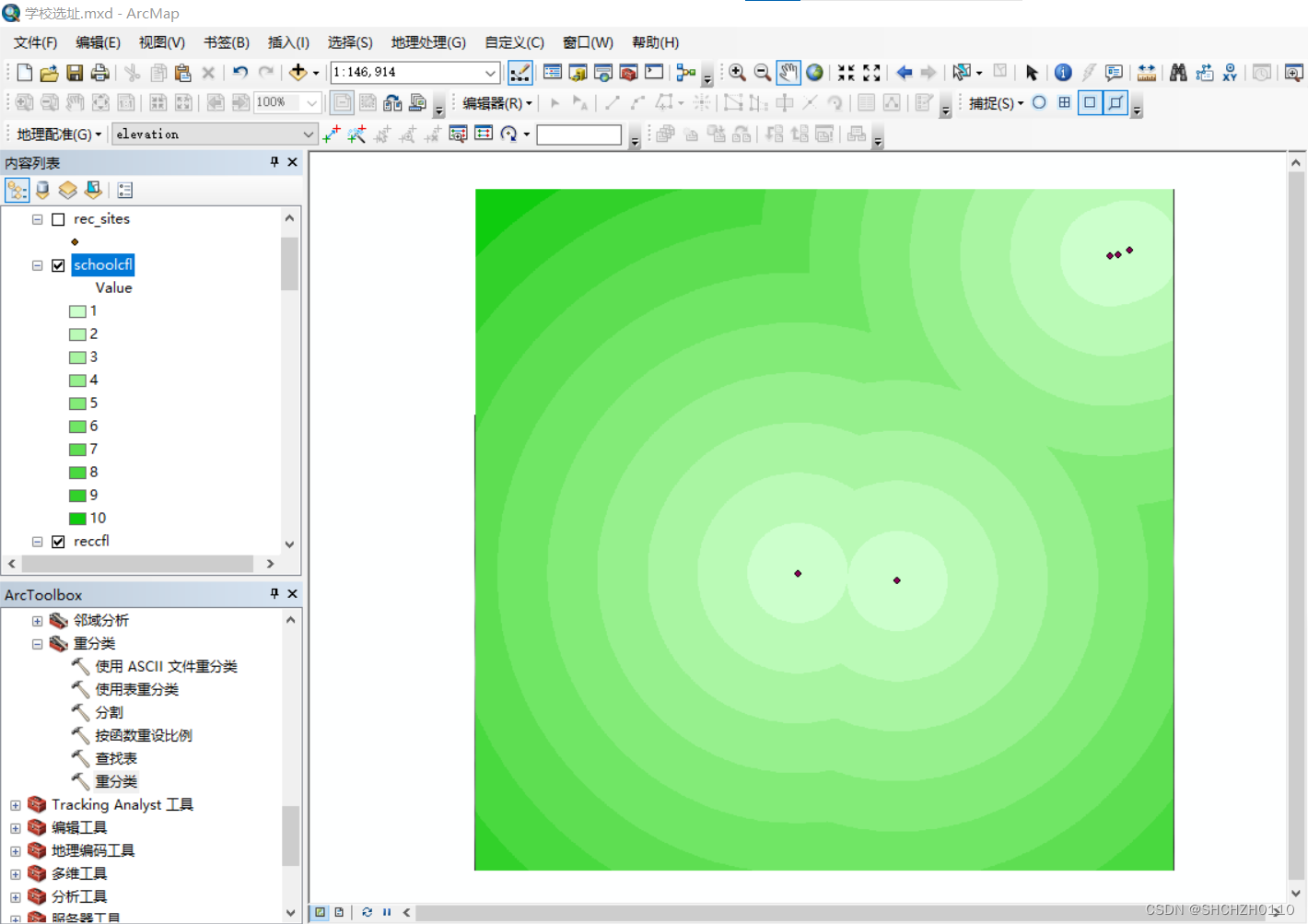Viewport: 1308px width, 924px height.
Task: Toggle Point Snapping button
Action: 1039,102
